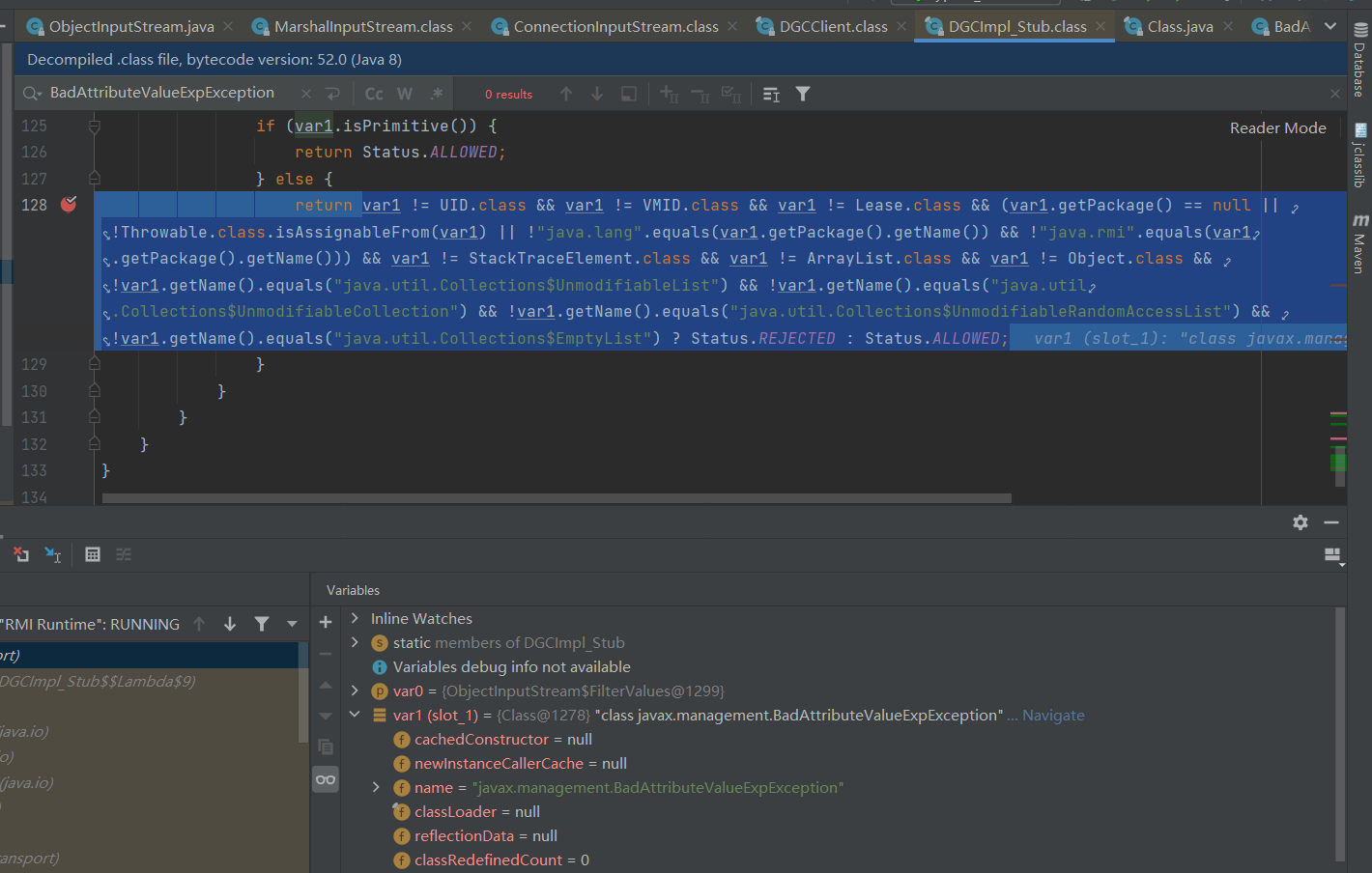
Task: Go to previous search occurrence arrow
Action: pyautogui.click(x=566, y=94)
